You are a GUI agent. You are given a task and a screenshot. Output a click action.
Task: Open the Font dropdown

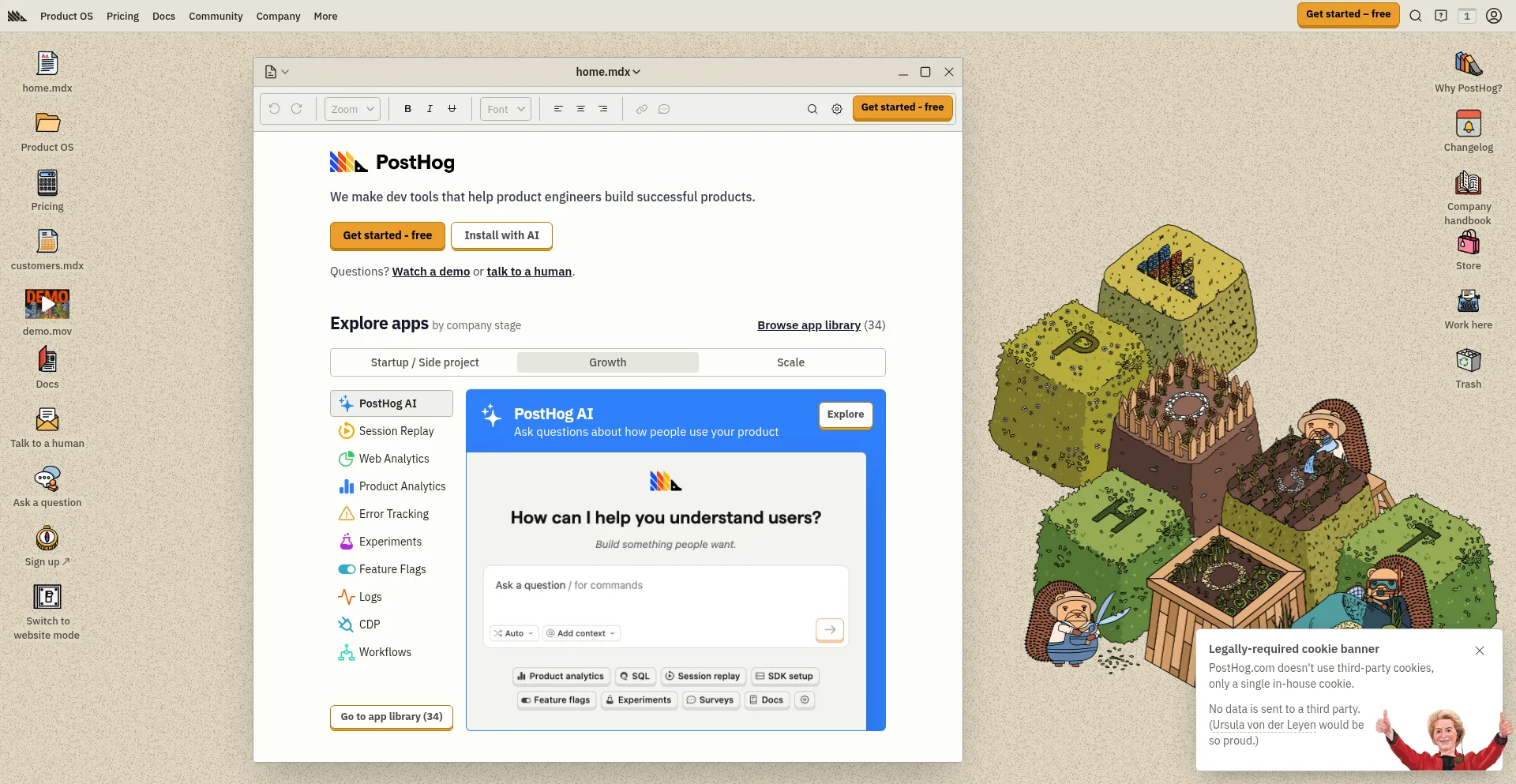[x=505, y=109]
